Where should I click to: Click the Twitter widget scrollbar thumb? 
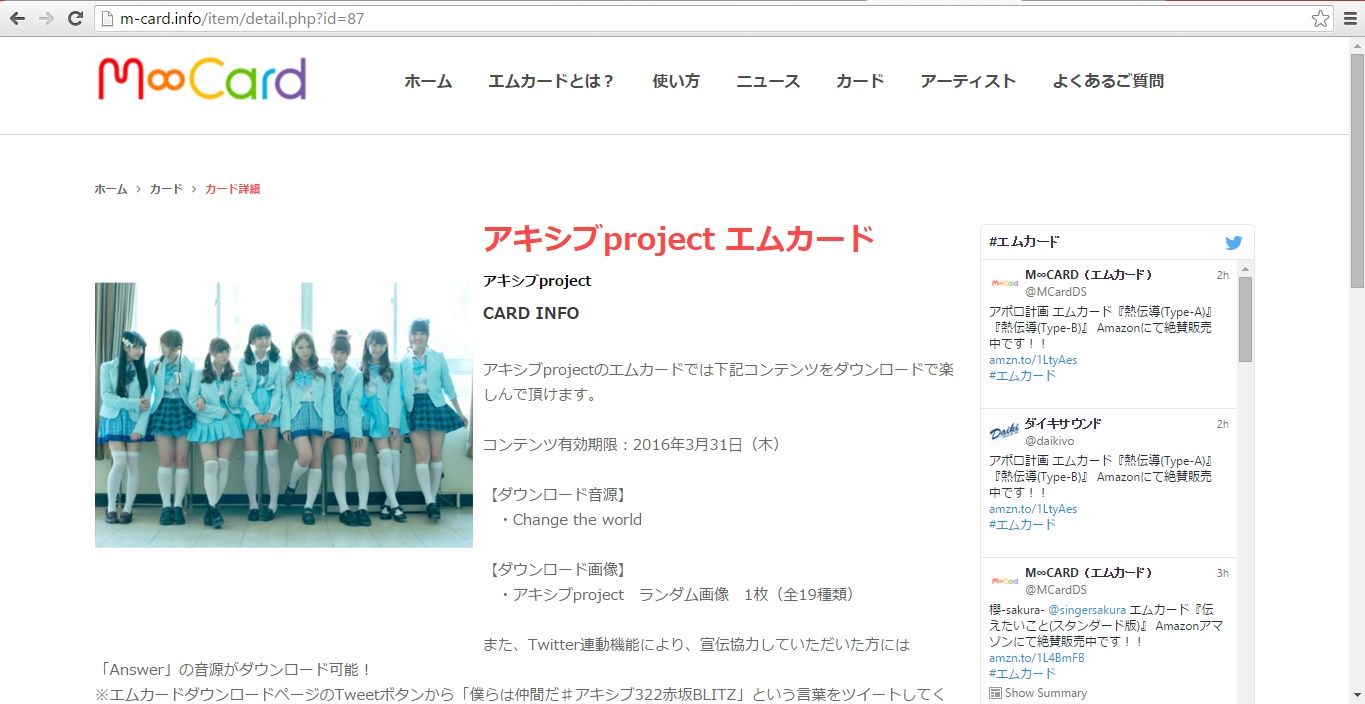1245,319
